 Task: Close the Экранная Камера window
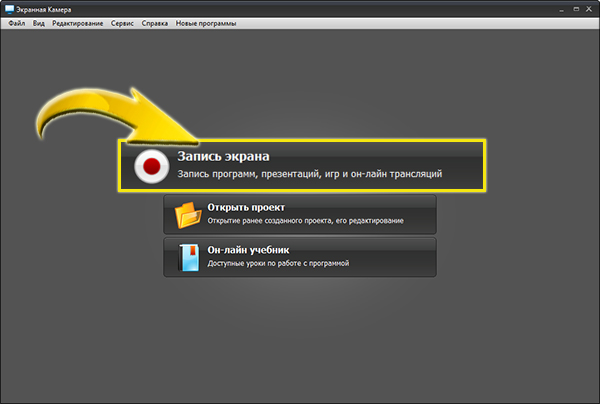589,9
